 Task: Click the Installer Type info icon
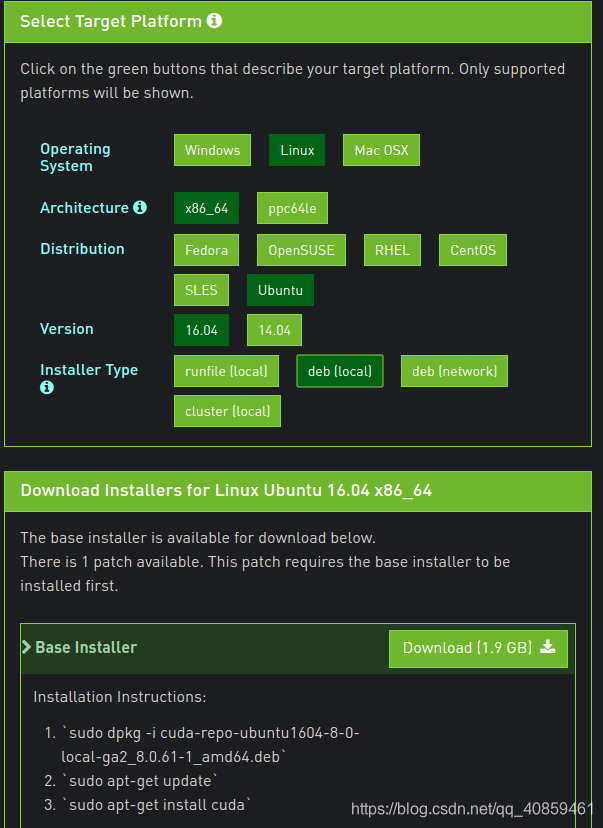(46, 388)
